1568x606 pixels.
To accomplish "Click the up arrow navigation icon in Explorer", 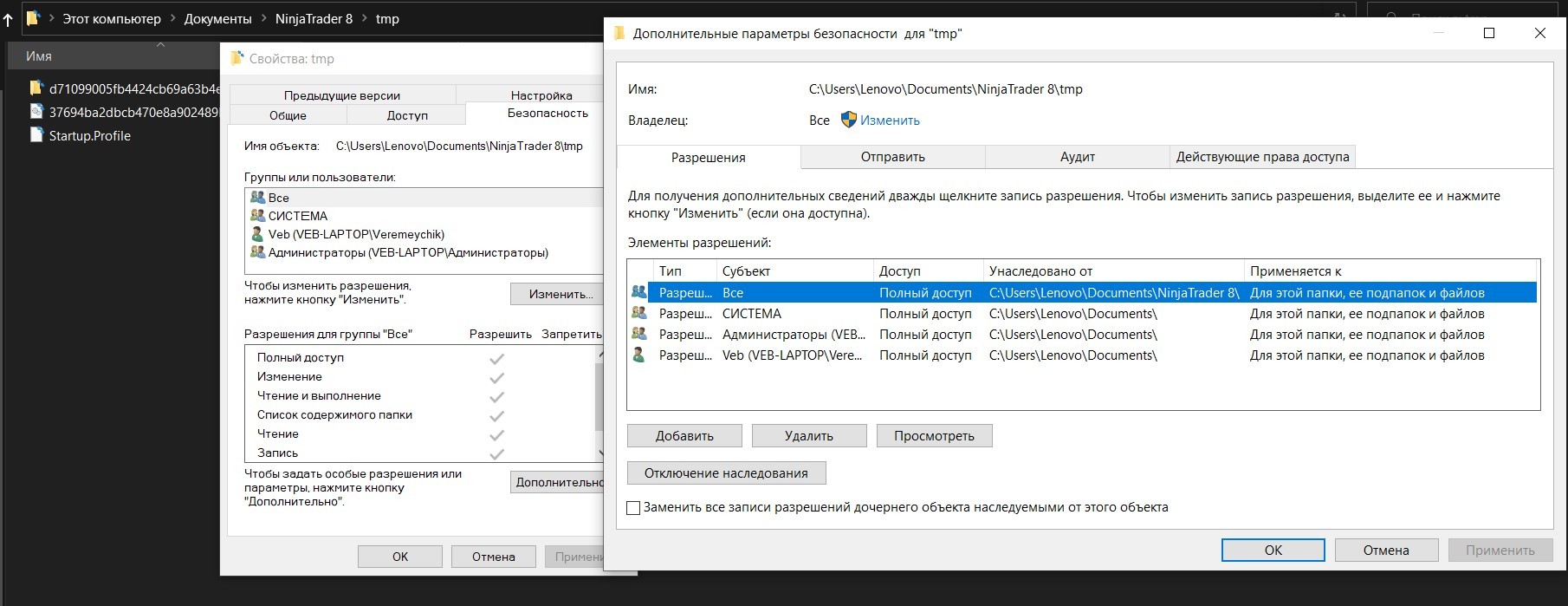I will 9,18.
